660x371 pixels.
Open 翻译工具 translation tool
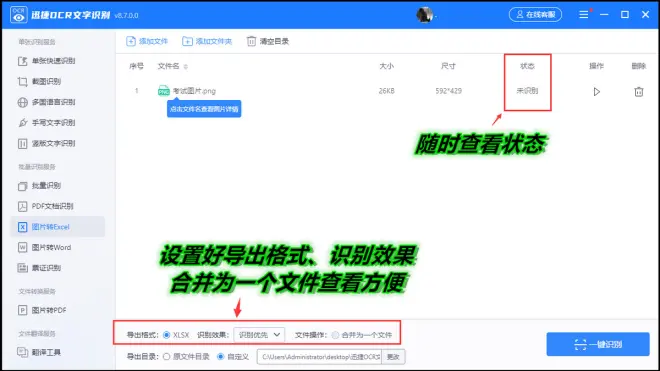click(x=40, y=352)
